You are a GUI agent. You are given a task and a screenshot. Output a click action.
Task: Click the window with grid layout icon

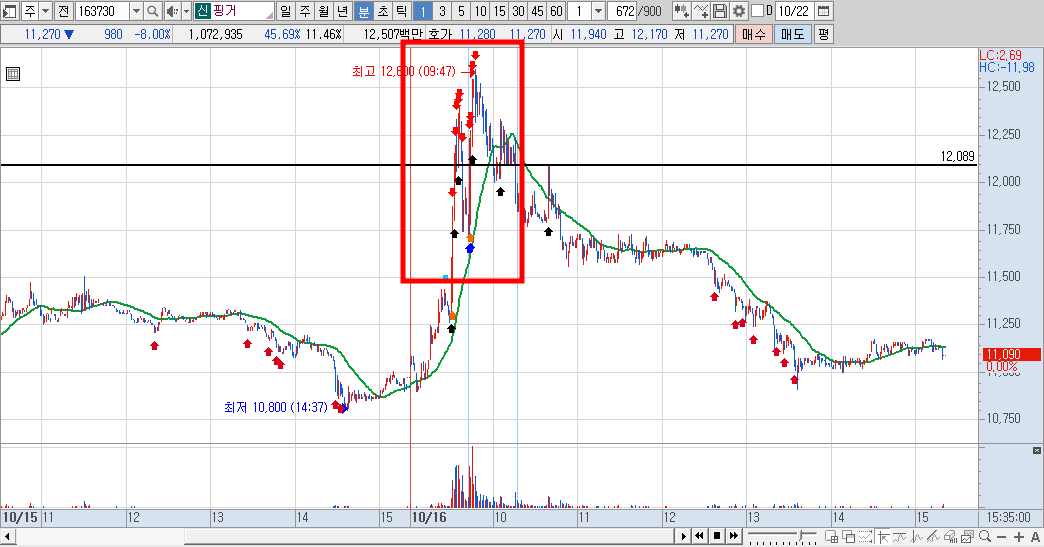point(832,536)
